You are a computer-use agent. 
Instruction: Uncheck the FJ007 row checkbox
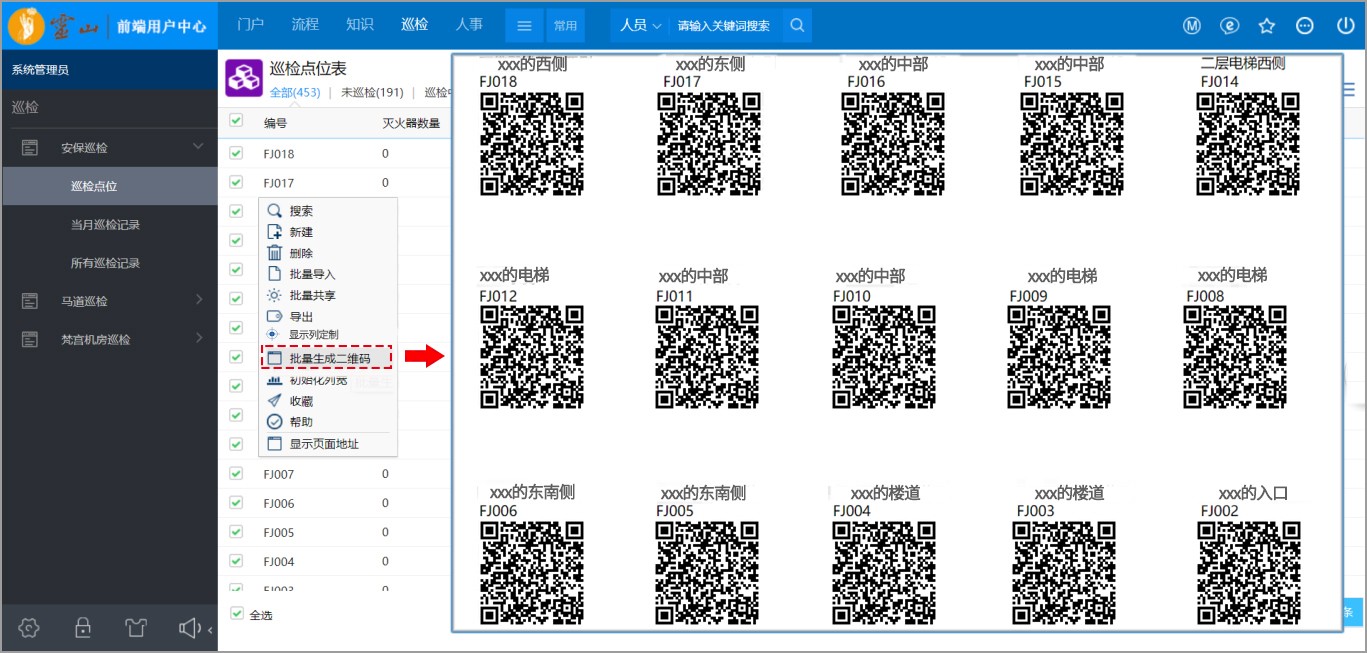click(236, 473)
